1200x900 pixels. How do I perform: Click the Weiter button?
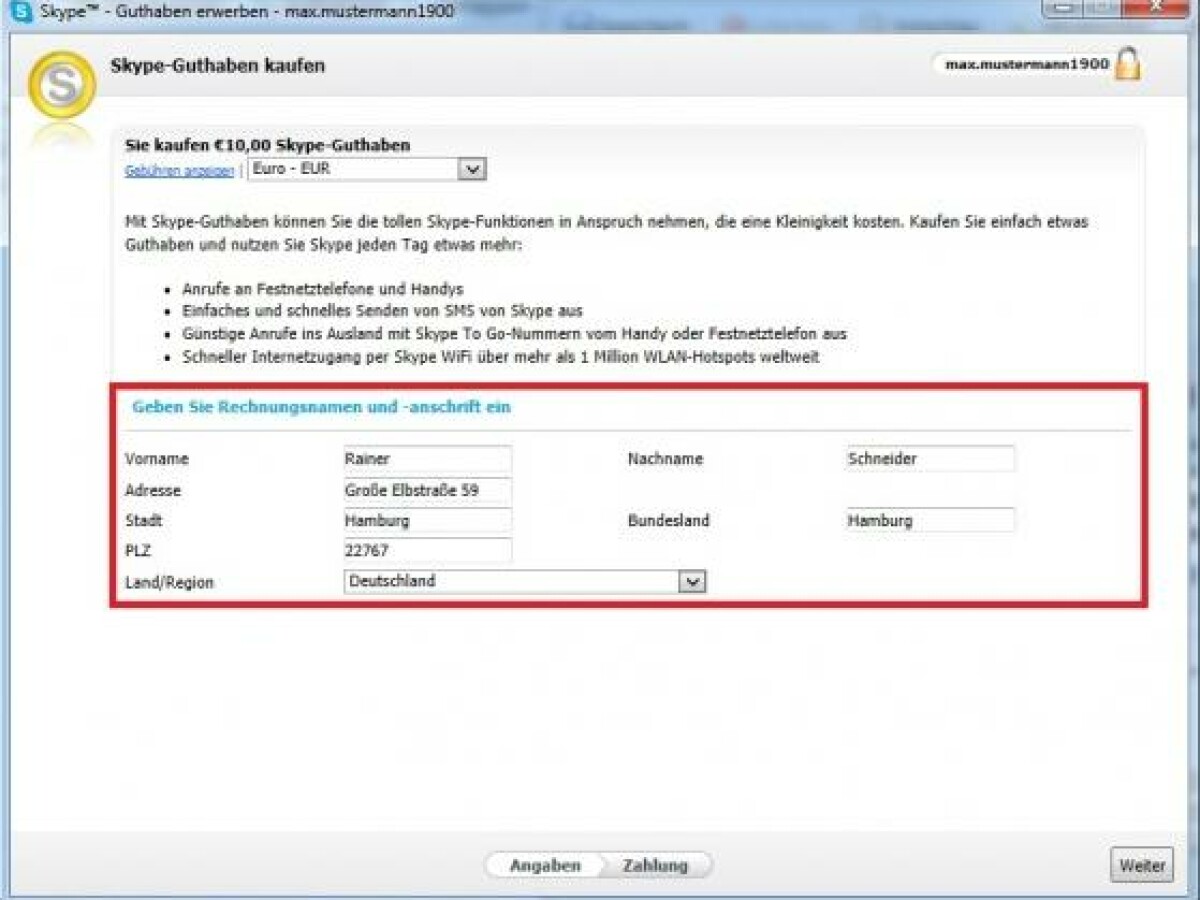pos(1142,865)
